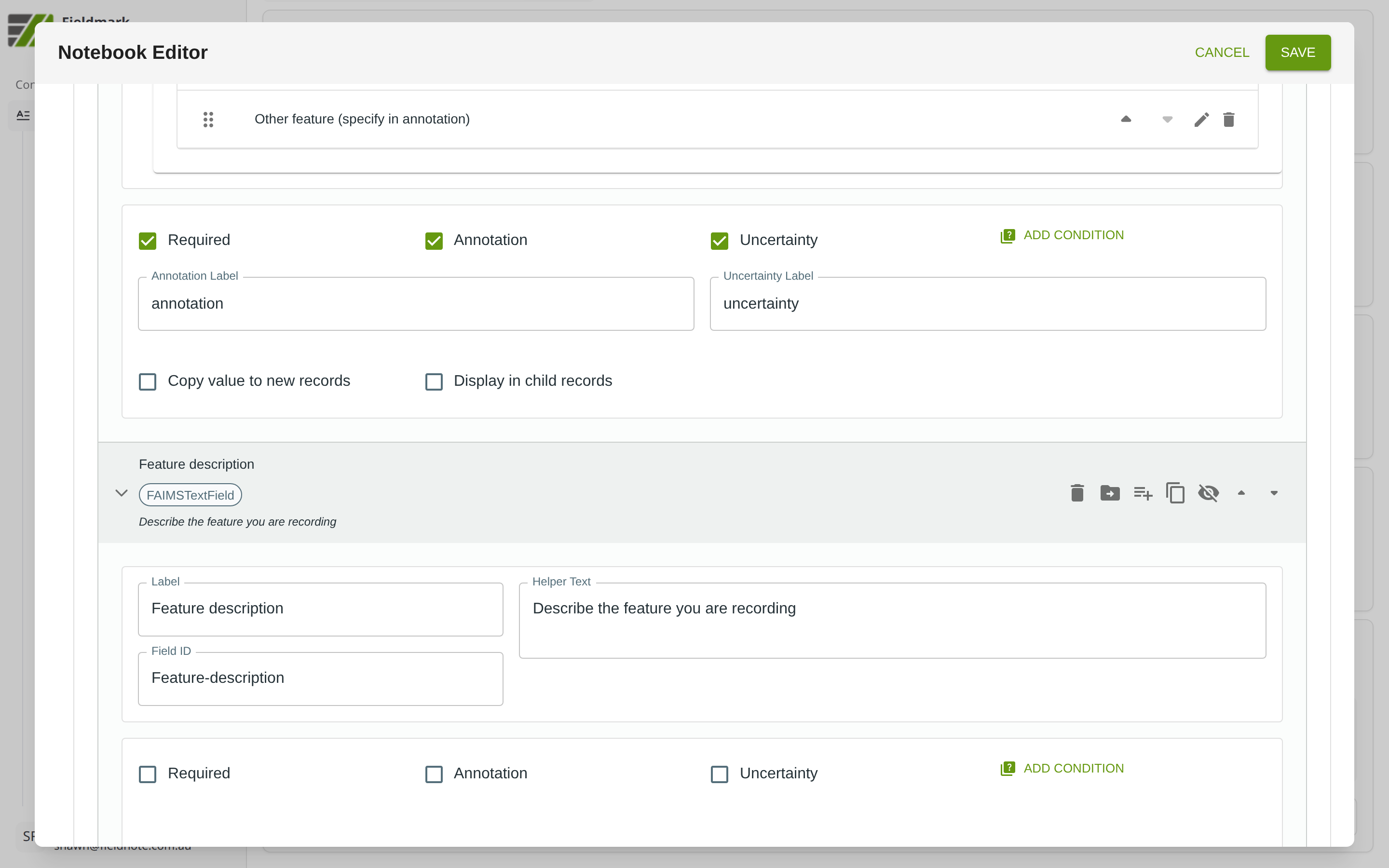Duplicate the Feature description field
The height and width of the screenshot is (868, 1389).
tap(1175, 493)
